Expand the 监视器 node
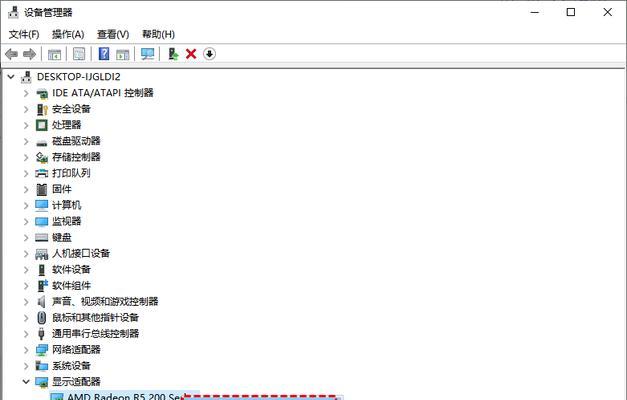The width and height of the screenshot is (627, 400). pos(26,221)
